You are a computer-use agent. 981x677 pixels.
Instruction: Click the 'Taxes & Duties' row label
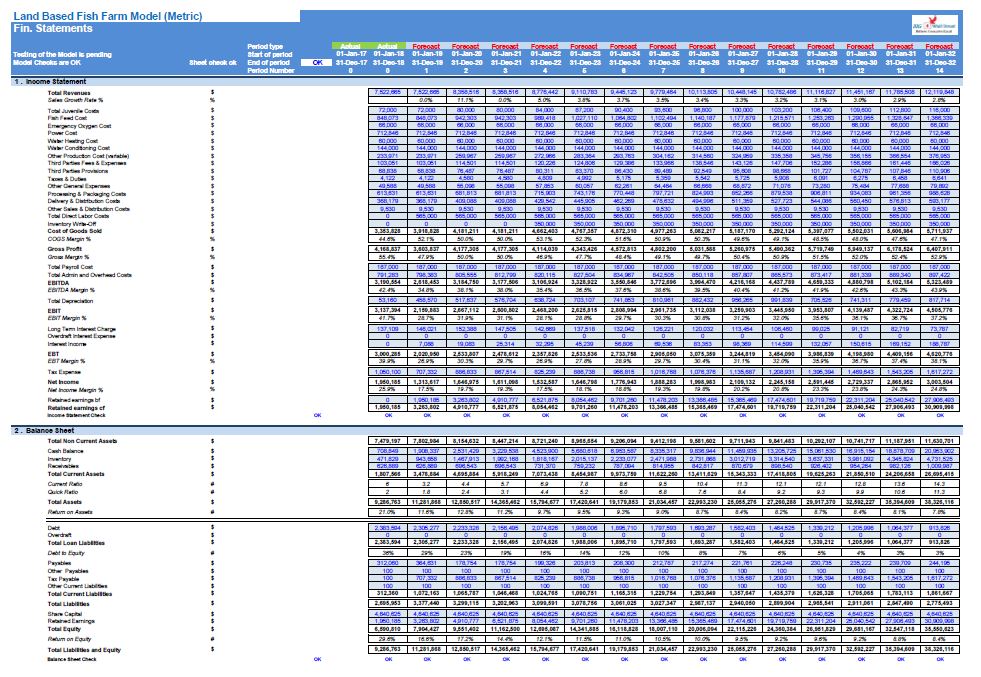(67, 179)
